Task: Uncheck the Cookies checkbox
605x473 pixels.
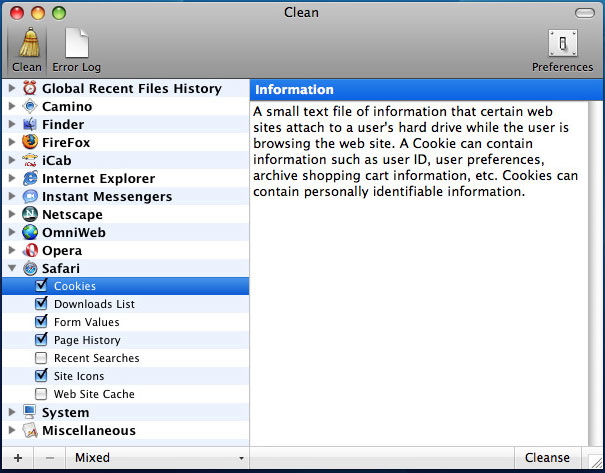Action: (x=41, y=286)
